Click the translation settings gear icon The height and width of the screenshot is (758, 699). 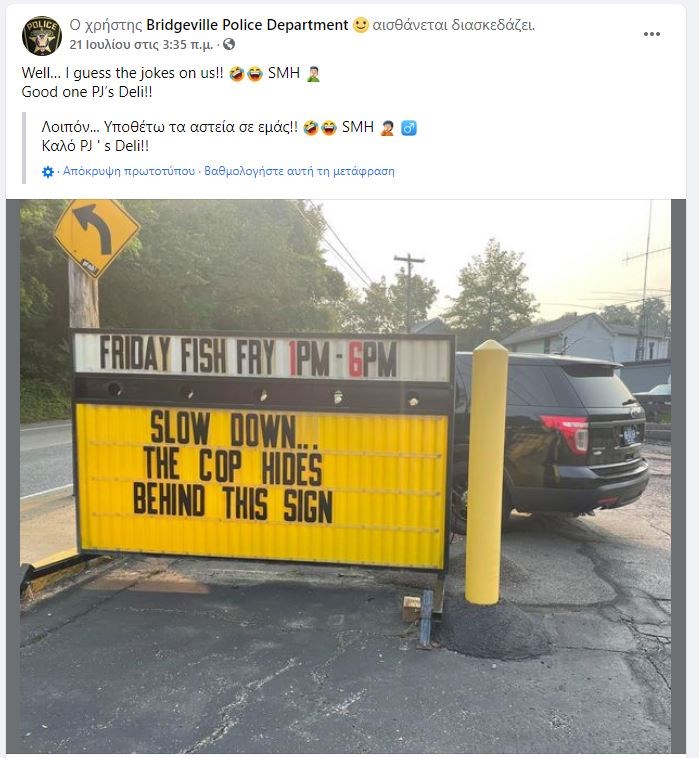tap(48, 172)
